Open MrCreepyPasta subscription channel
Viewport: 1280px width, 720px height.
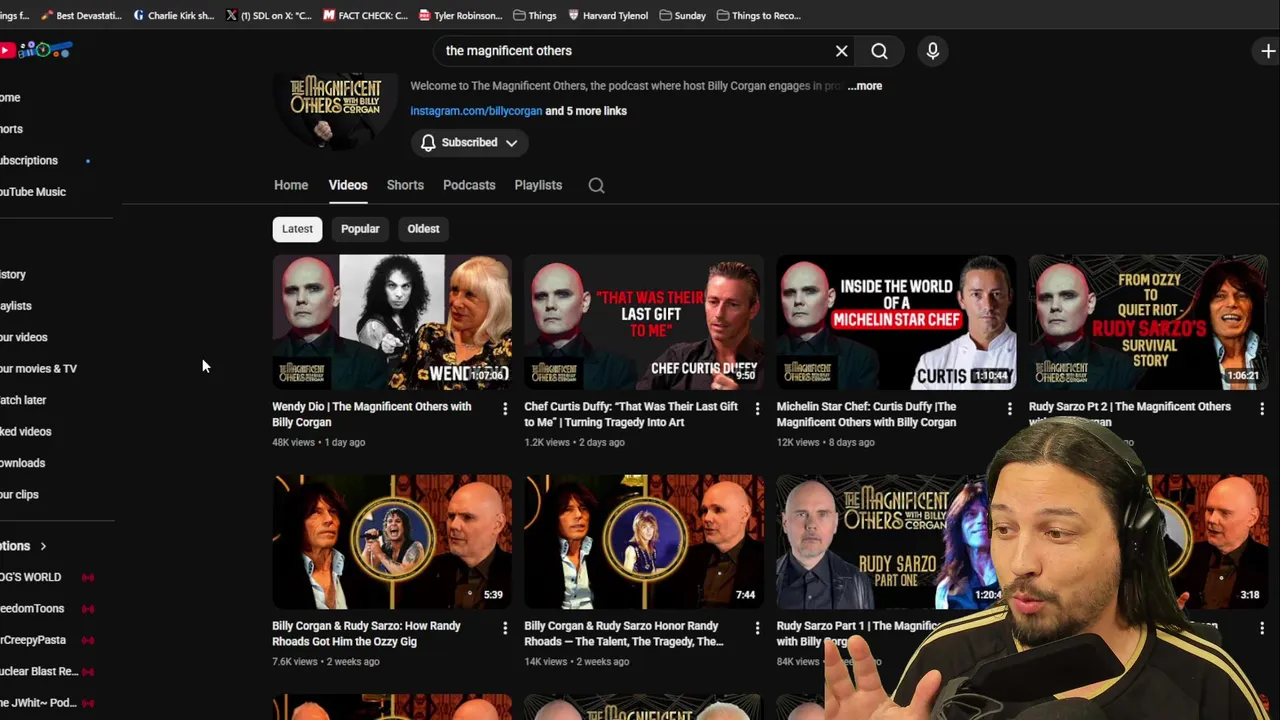(33, 640)
